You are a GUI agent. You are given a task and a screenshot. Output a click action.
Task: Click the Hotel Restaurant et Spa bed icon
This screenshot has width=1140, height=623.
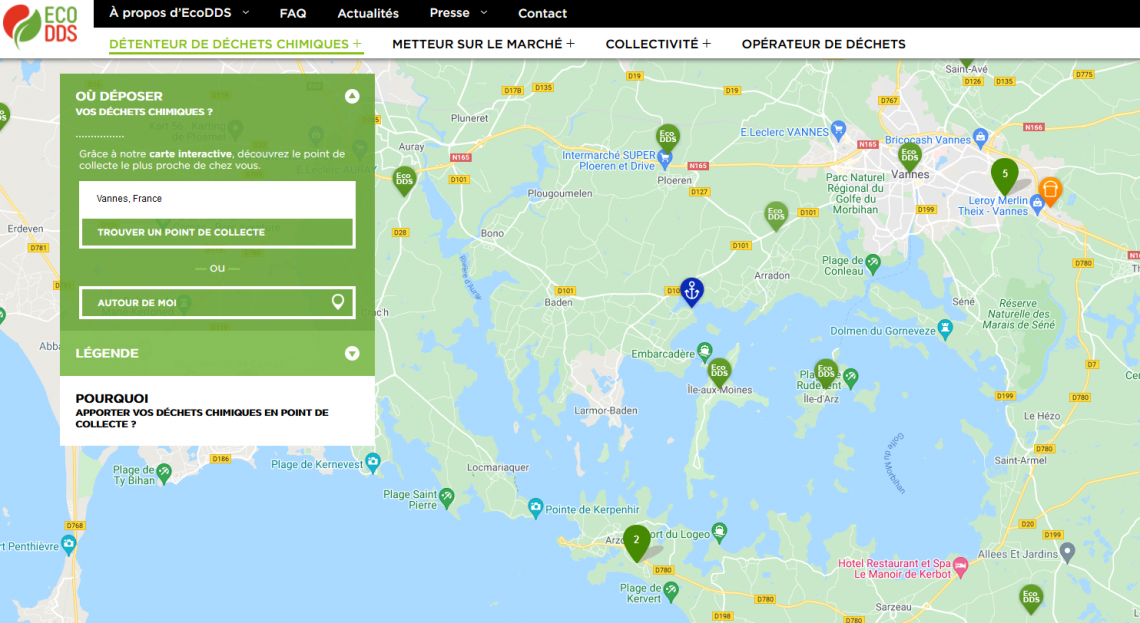960,567
